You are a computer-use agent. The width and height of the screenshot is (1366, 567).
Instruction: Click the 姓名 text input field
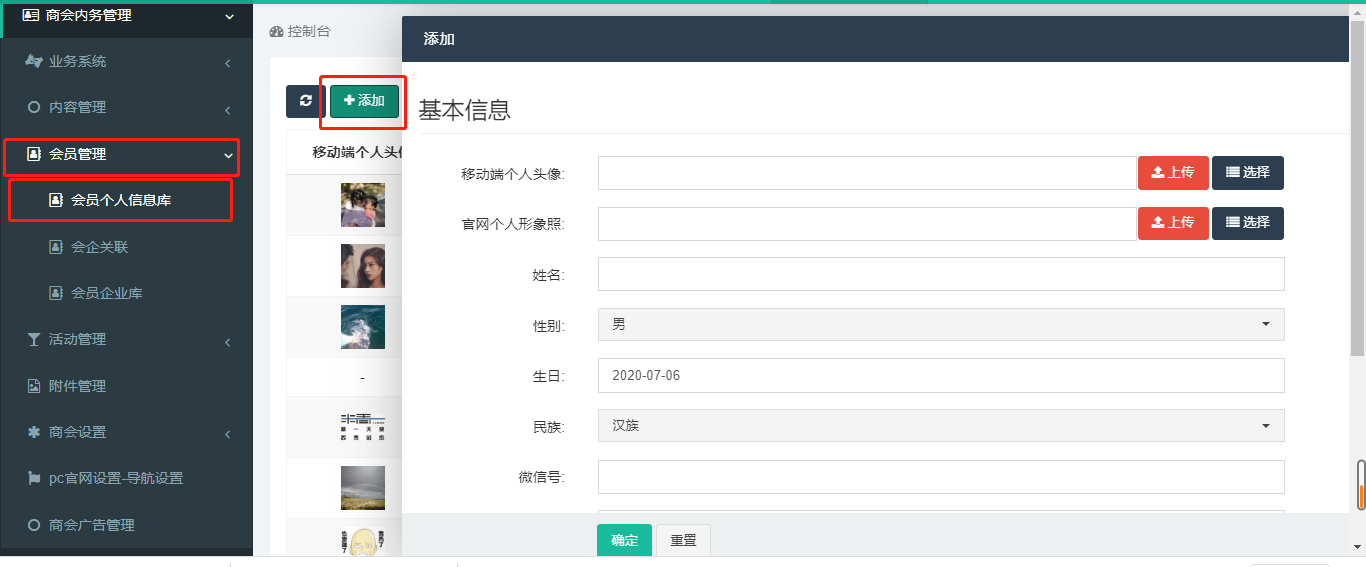(940, 274)
